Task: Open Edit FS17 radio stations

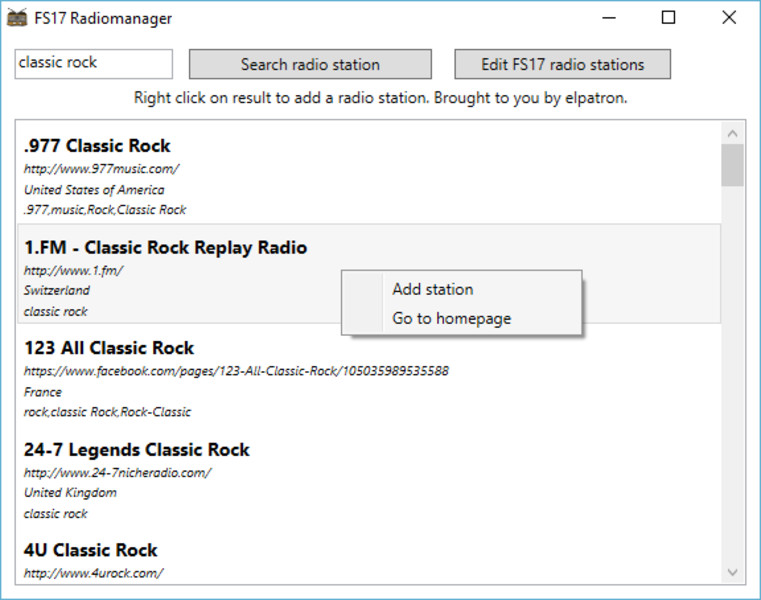Action: [562, 64]
